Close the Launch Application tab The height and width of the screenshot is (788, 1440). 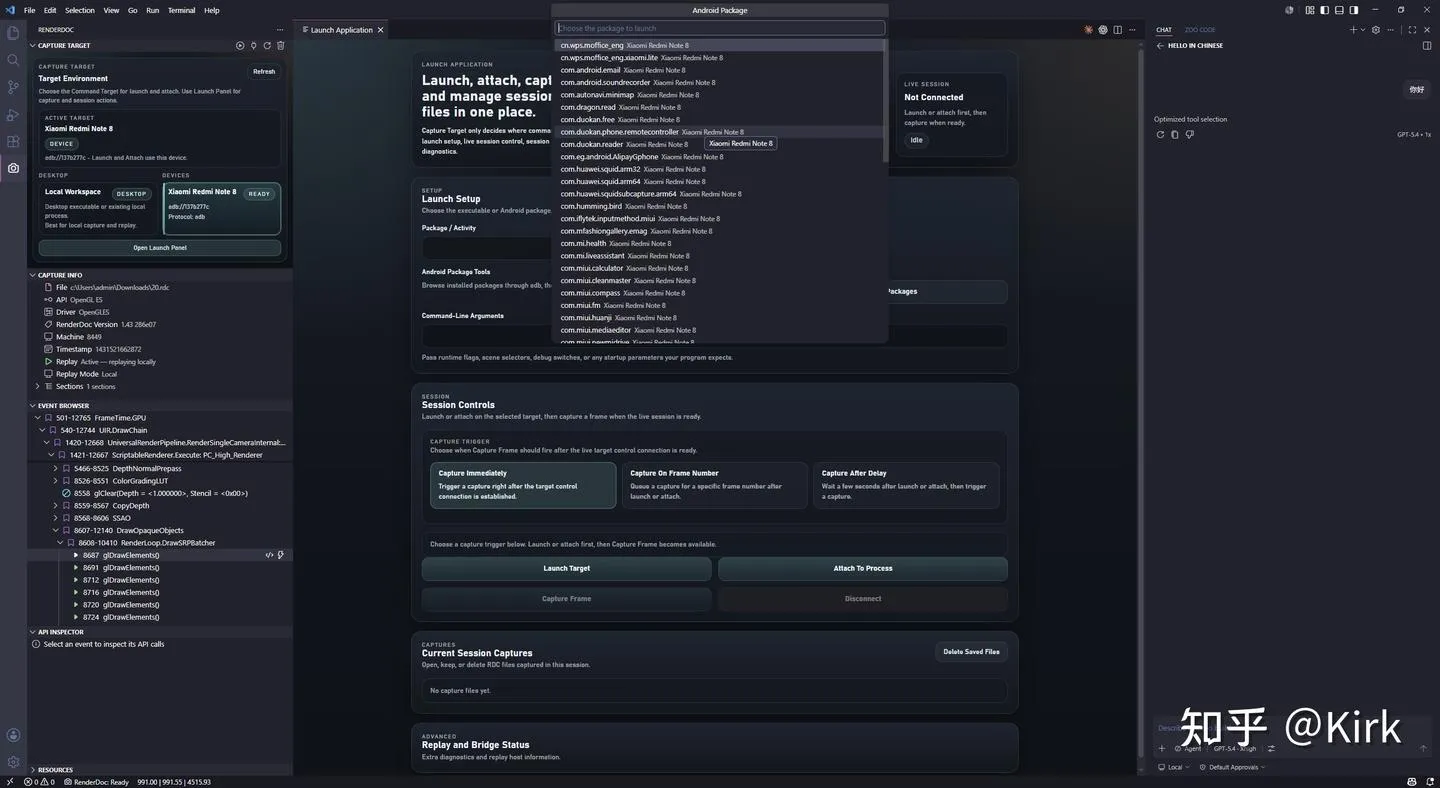tap(381, 30)
